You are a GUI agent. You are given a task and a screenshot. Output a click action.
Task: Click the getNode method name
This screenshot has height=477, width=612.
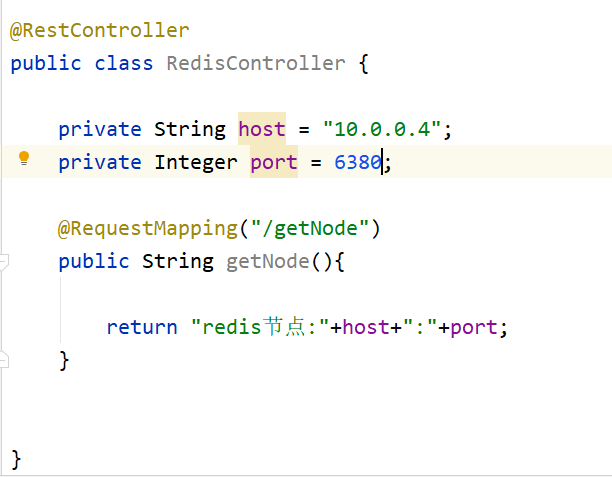[x=268, y=261]
